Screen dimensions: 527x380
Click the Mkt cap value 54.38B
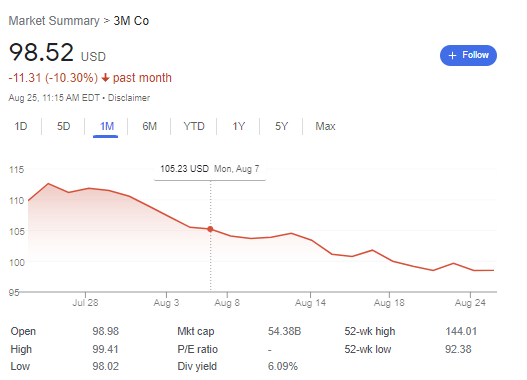[284, 331]
